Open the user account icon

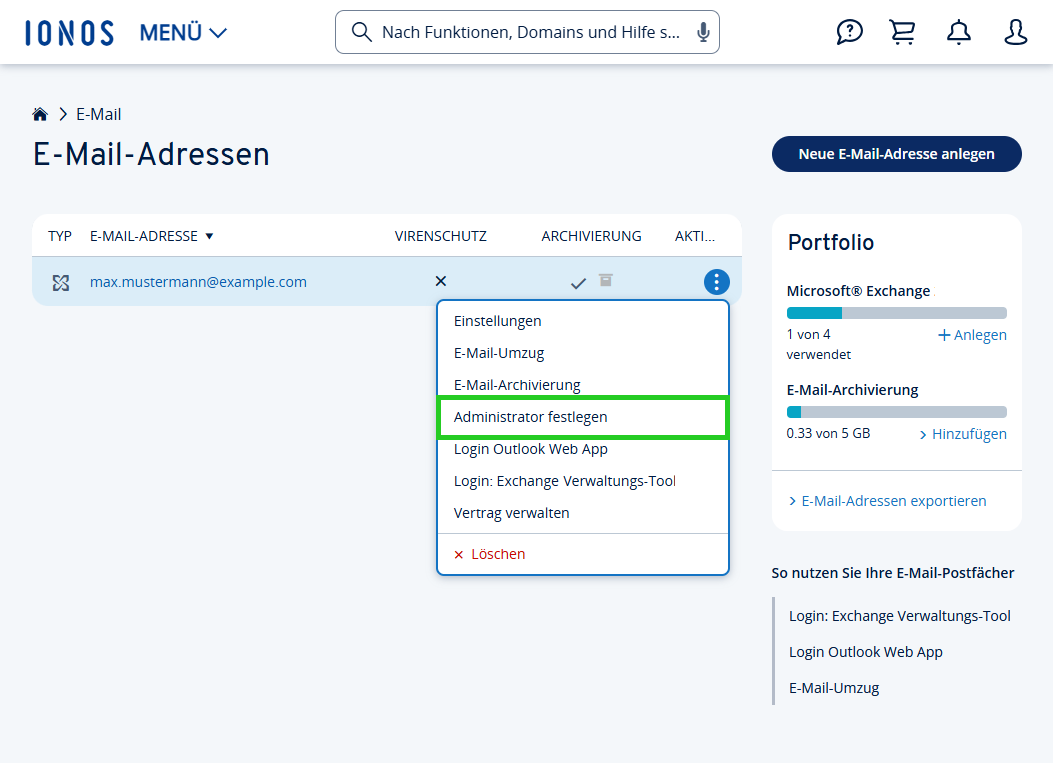1015,32
